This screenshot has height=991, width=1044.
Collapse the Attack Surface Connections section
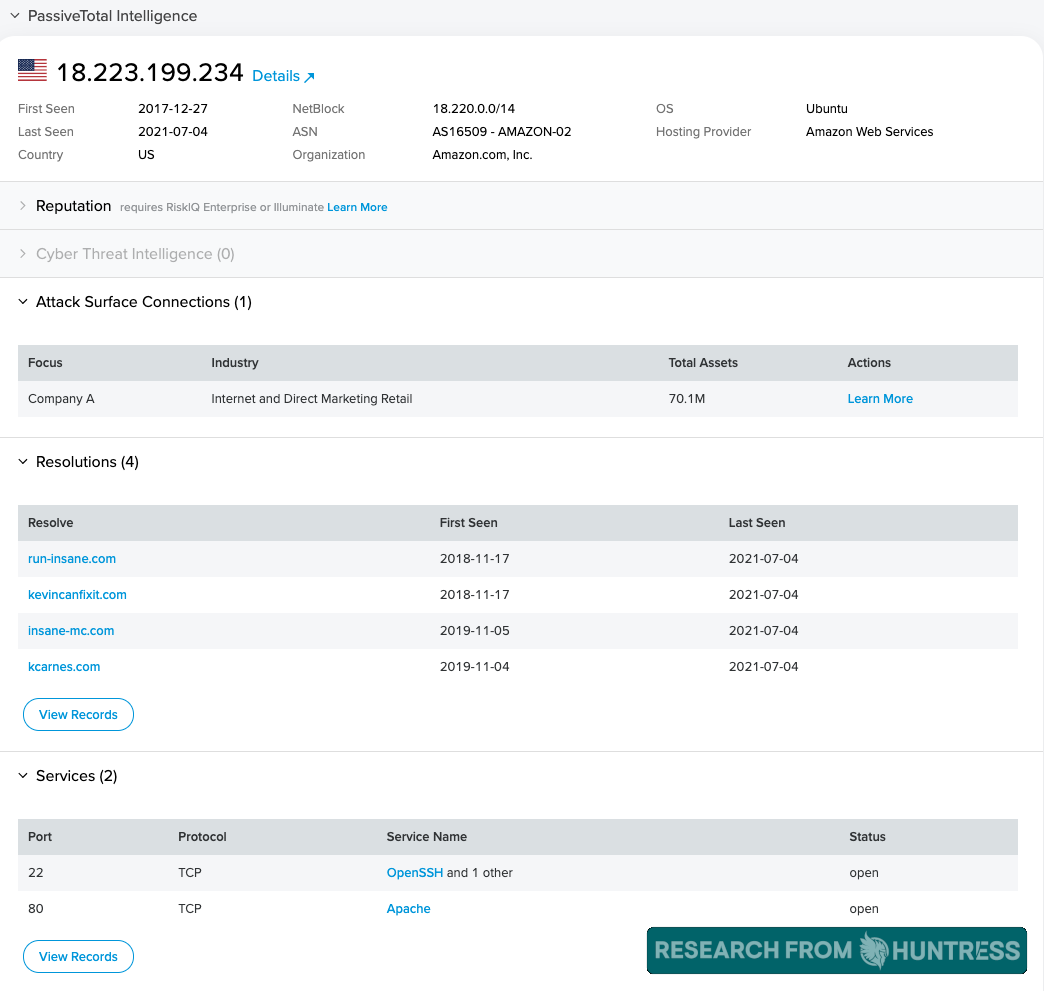pos(22,301)
